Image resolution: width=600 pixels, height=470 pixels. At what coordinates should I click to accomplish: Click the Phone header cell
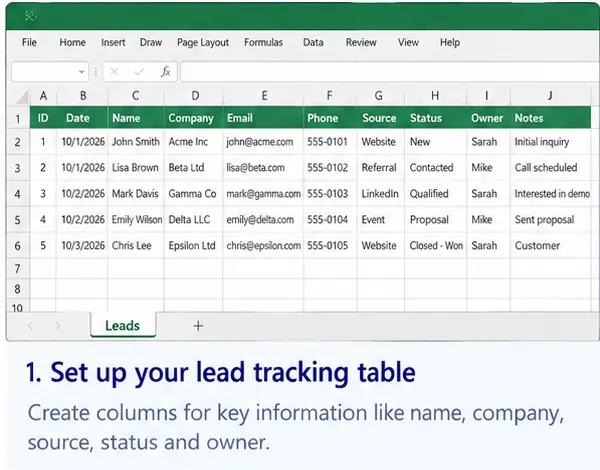331,118
